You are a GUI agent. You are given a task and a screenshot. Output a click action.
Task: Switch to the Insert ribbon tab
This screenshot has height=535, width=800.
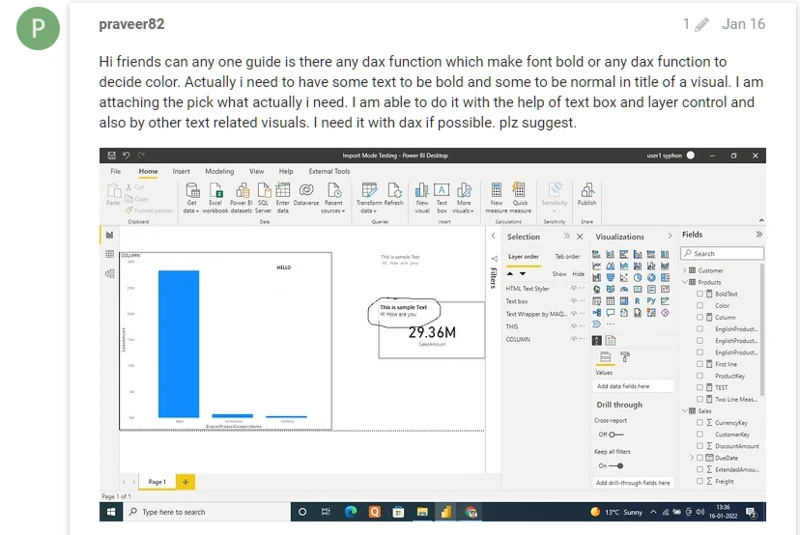181,171
